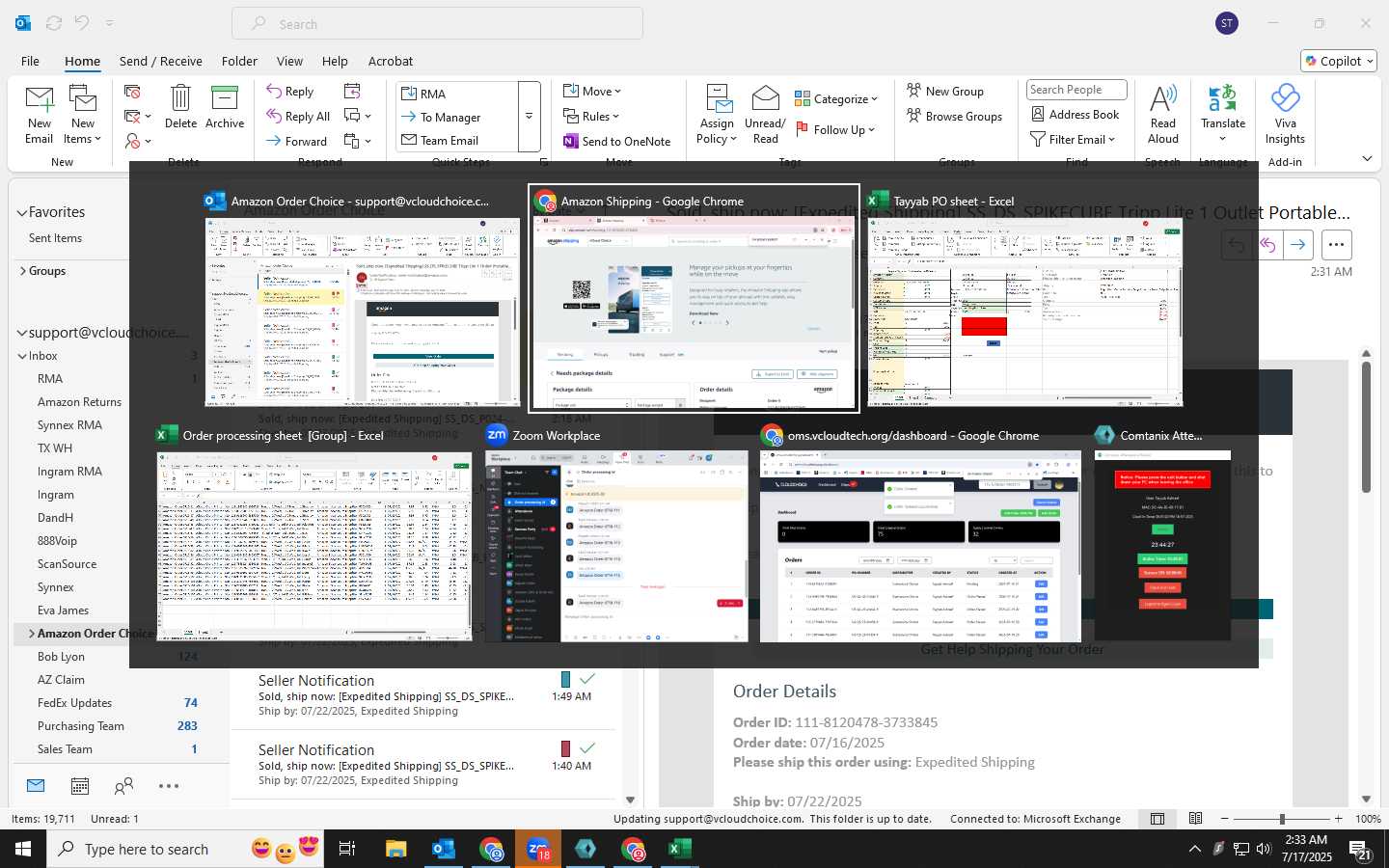Adjust the zoom slider in status bar
The image size is (1389, 868).
pos(1282,819)
